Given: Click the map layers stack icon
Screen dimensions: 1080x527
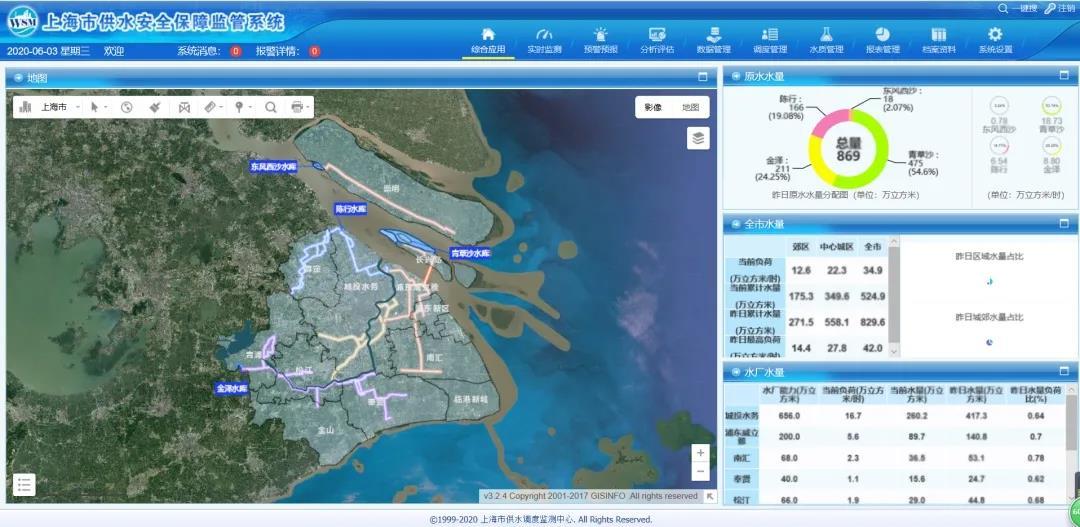Looking at the screenshot, I should point(698,138).
